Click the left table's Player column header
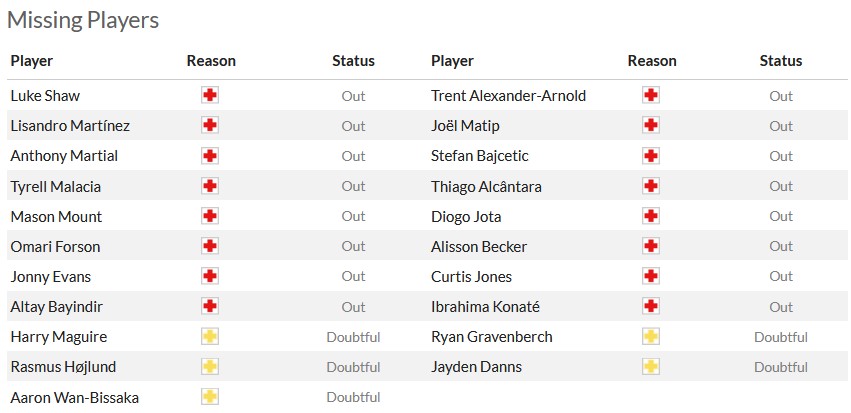Viewport: 851px width, 413px height. coord(32,61)
